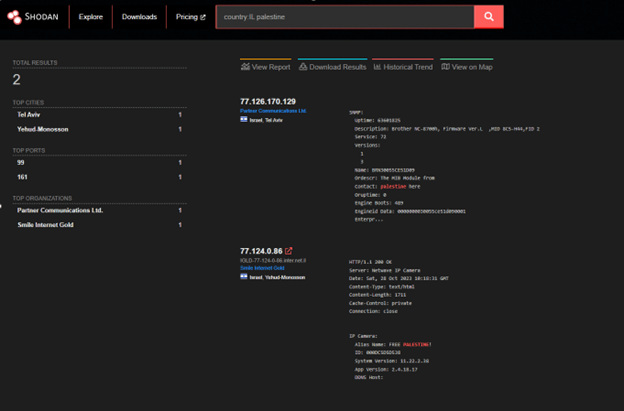Screen dimensions: 624x411
Task: Filter results by port 161
Action: [22, 177]
